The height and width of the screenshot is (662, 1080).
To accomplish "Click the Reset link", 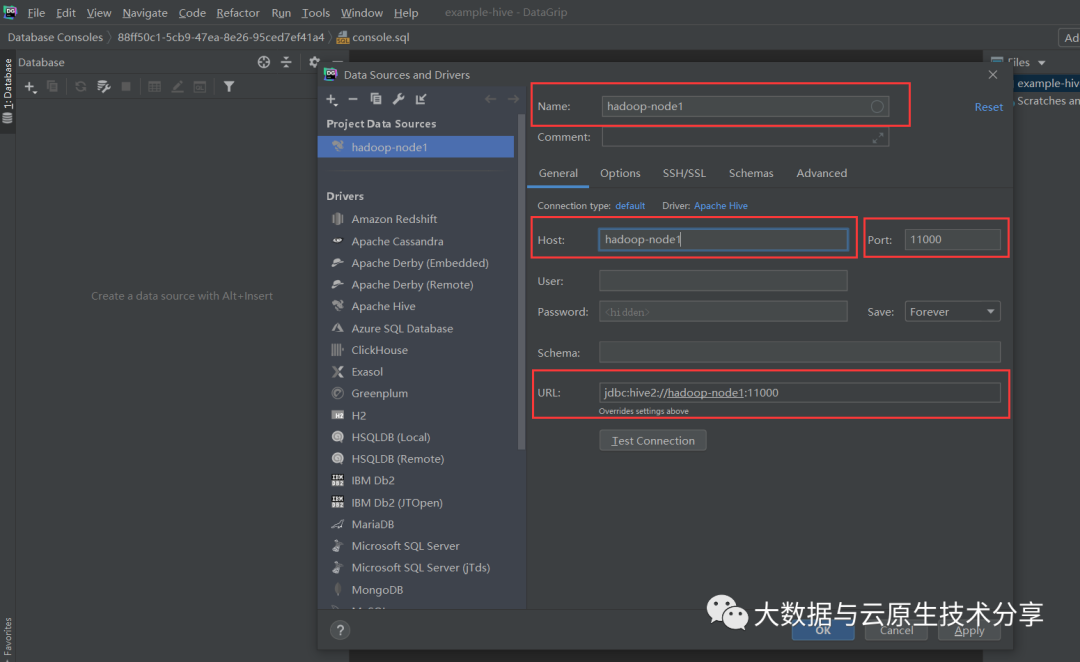I will 988,107.
